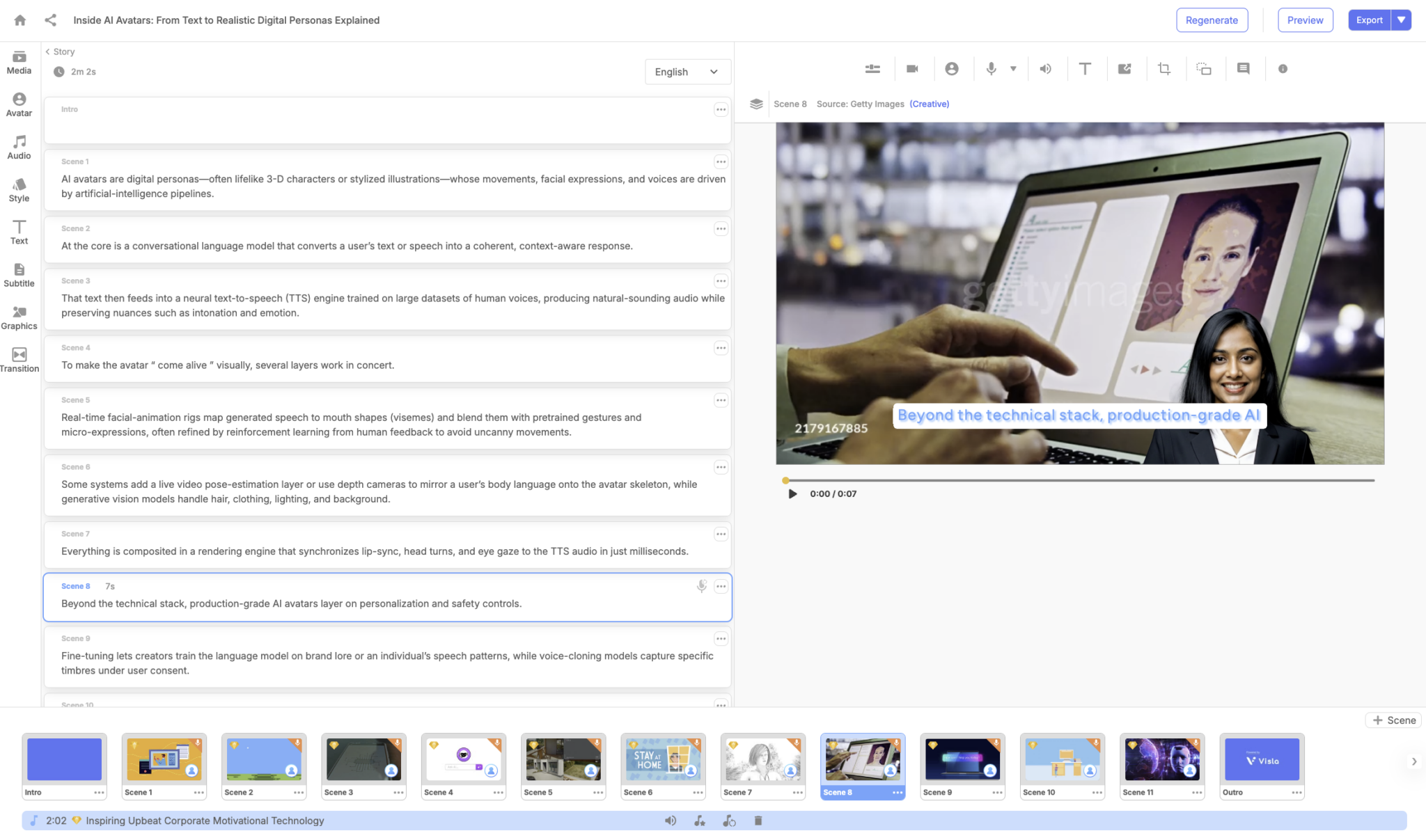This screenshot has width=1426, height=840.
Task: Open the English language dropdown
Action: [x=687, y=72]
